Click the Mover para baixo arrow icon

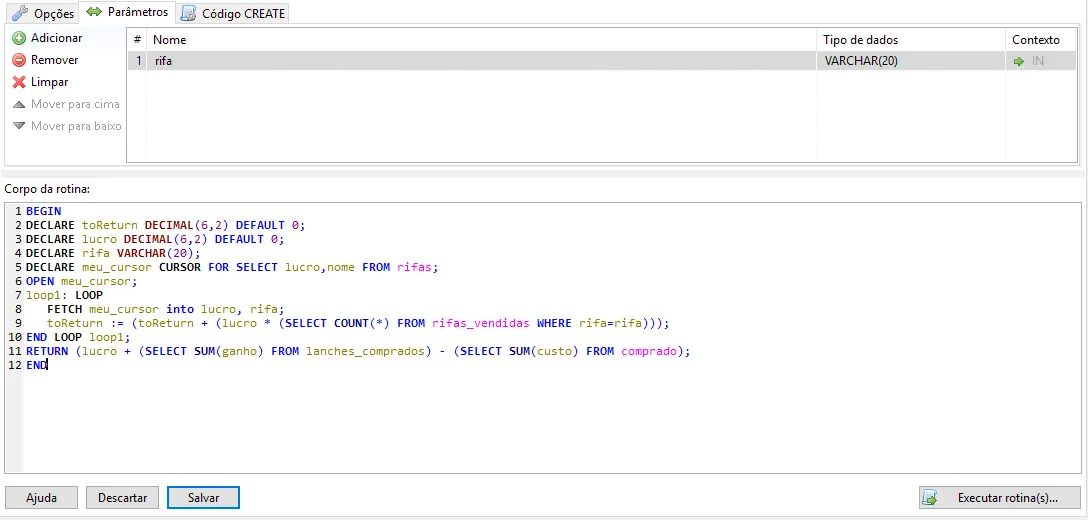[19, 126]
